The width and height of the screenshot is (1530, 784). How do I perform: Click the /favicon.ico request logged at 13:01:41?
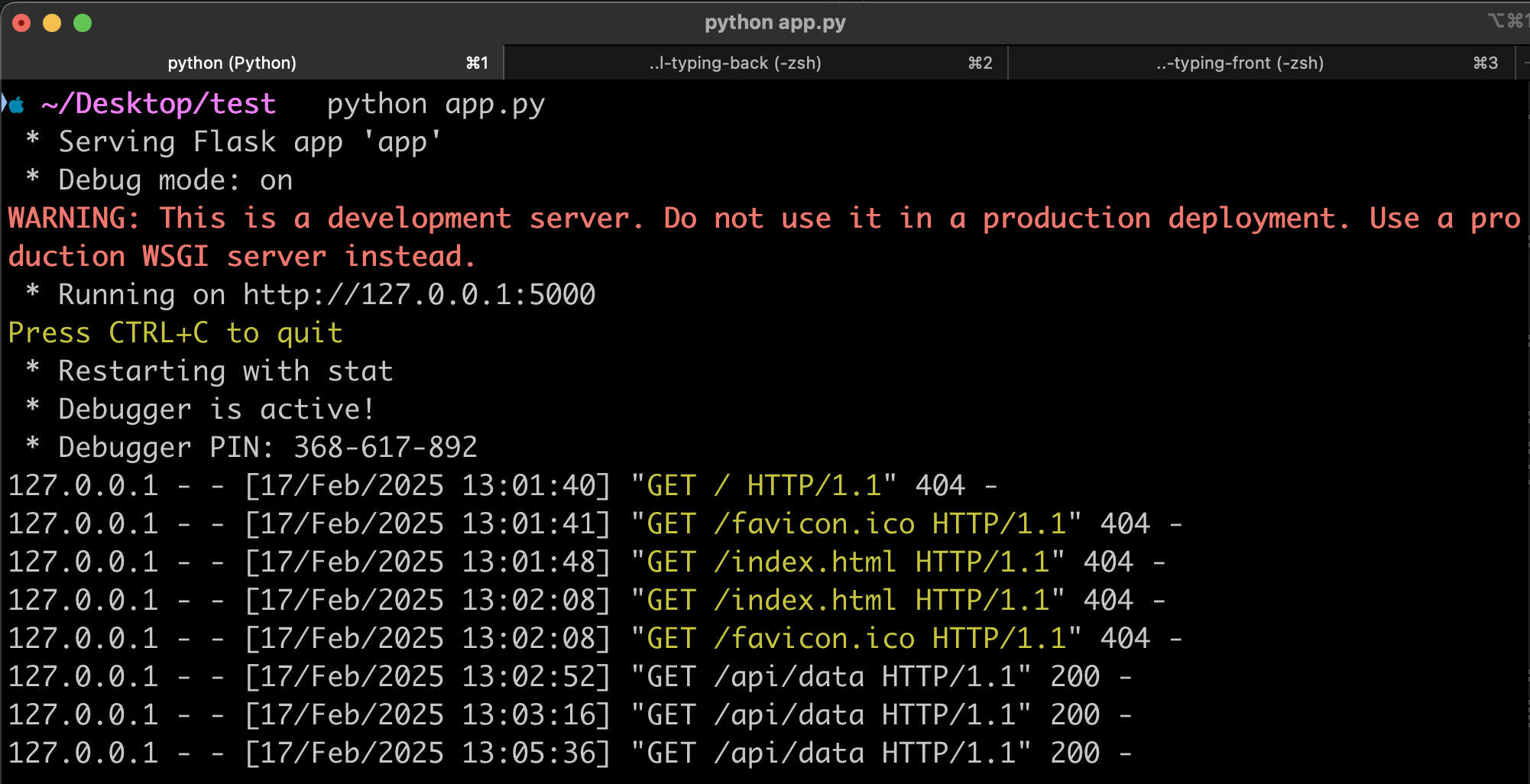click(x=813, y=524)
